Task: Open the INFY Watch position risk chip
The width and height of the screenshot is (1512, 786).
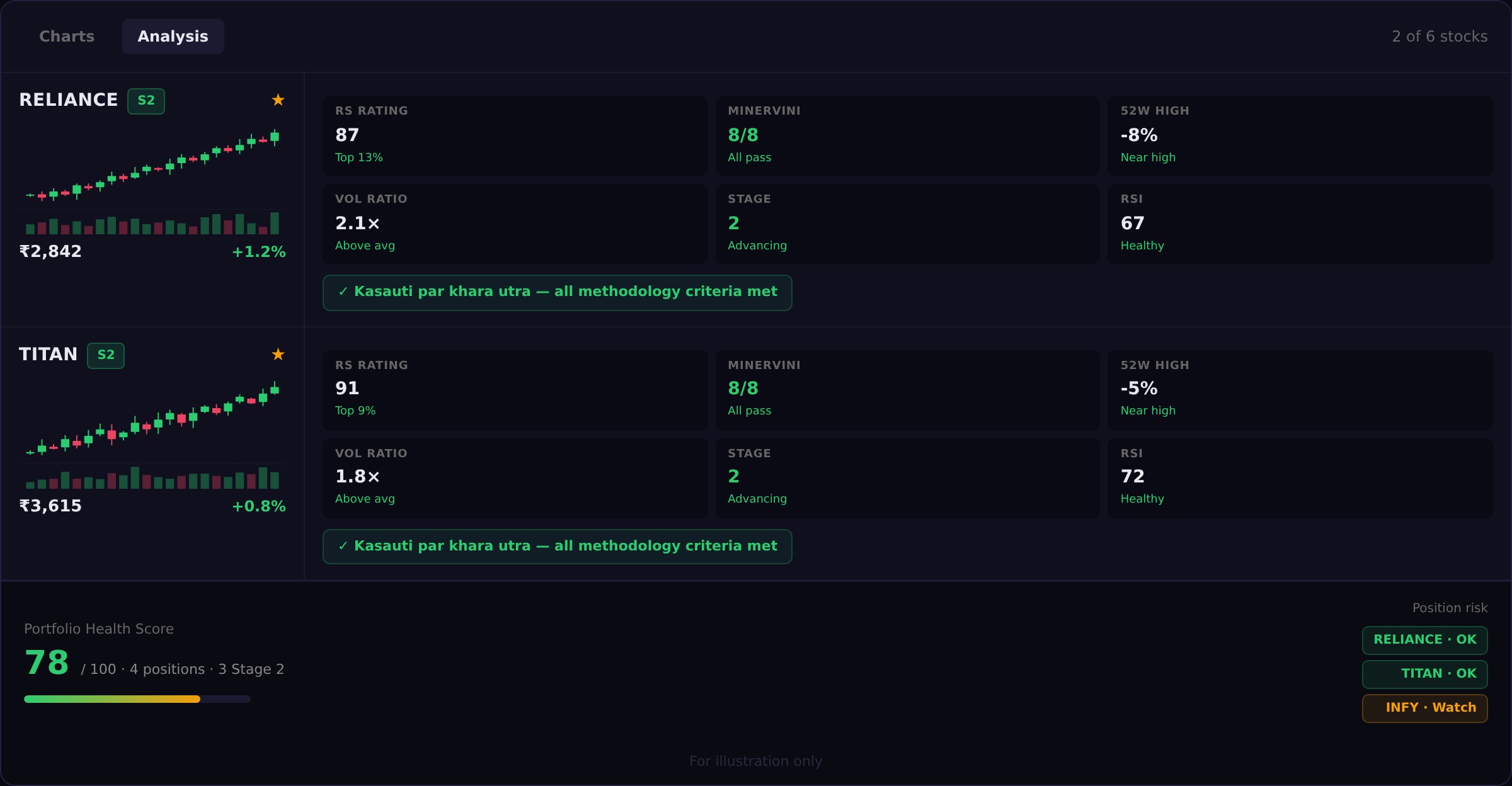Action: tap(1425, 708)
